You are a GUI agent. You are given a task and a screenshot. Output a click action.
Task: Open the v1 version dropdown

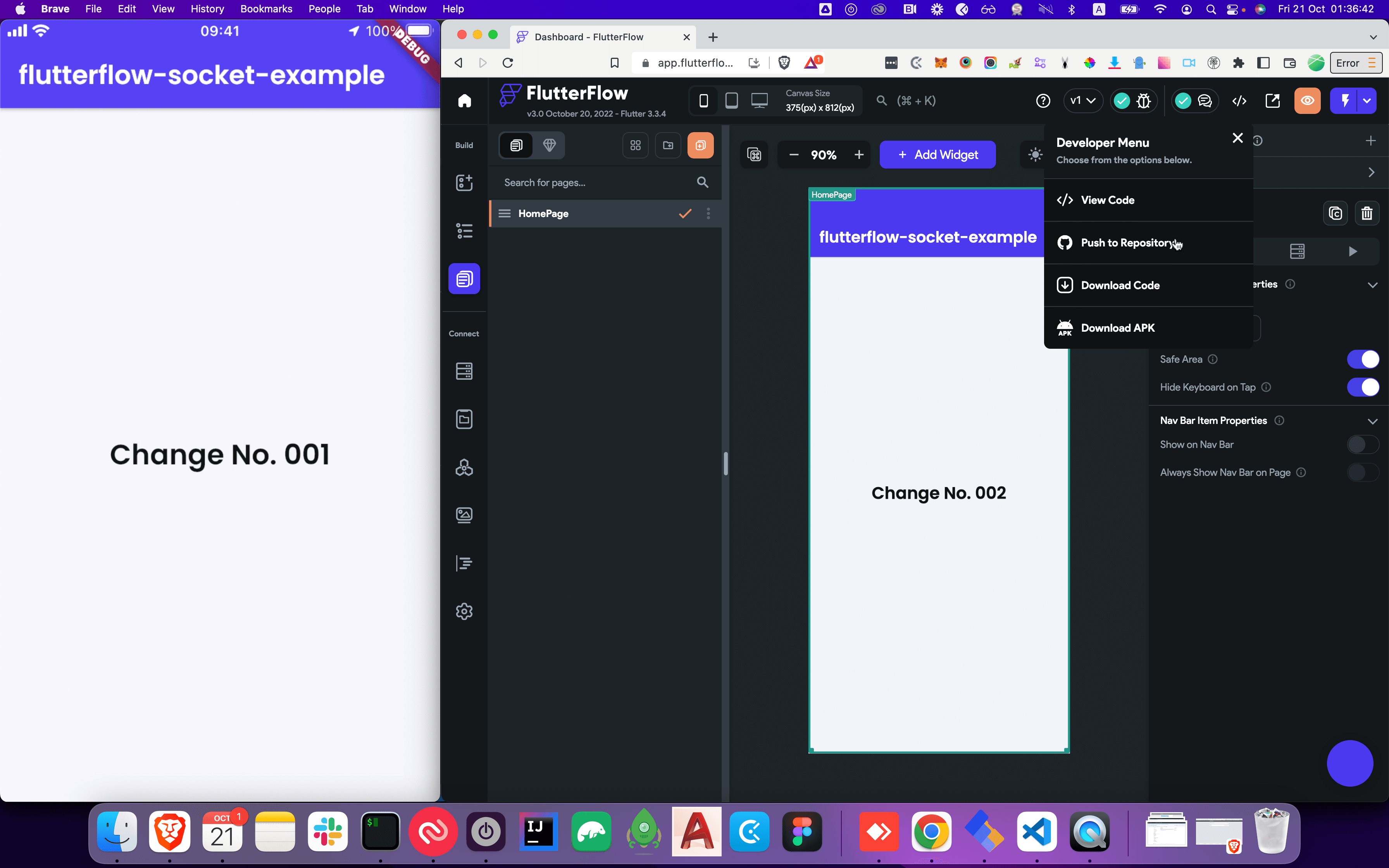point(1082,101)
